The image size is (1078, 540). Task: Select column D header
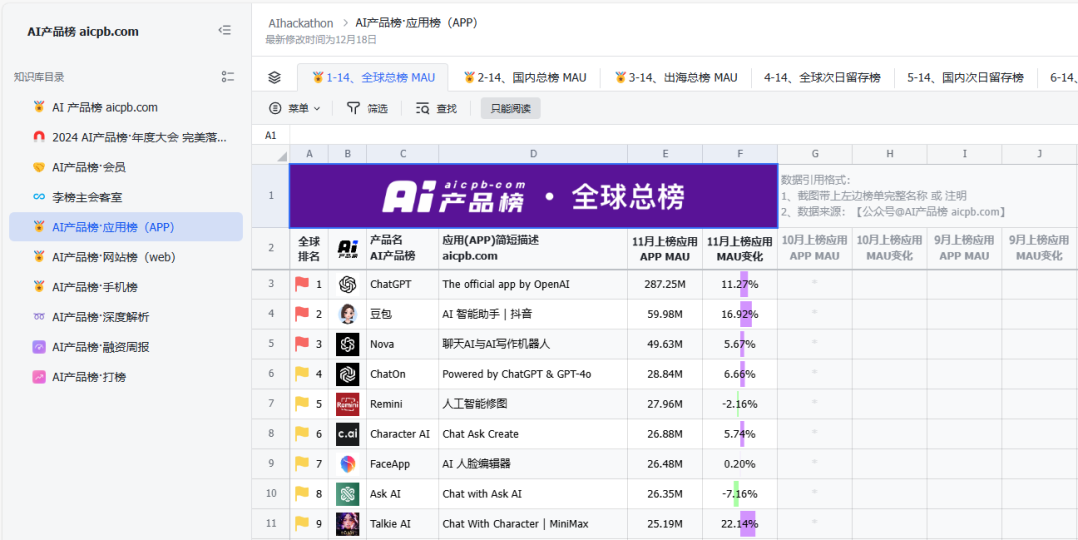point(533,154)
